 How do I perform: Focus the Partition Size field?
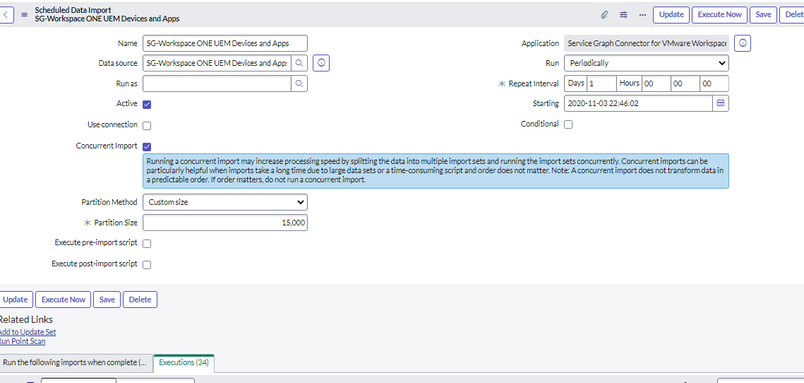pyautogui.click(x=225, y=223)
